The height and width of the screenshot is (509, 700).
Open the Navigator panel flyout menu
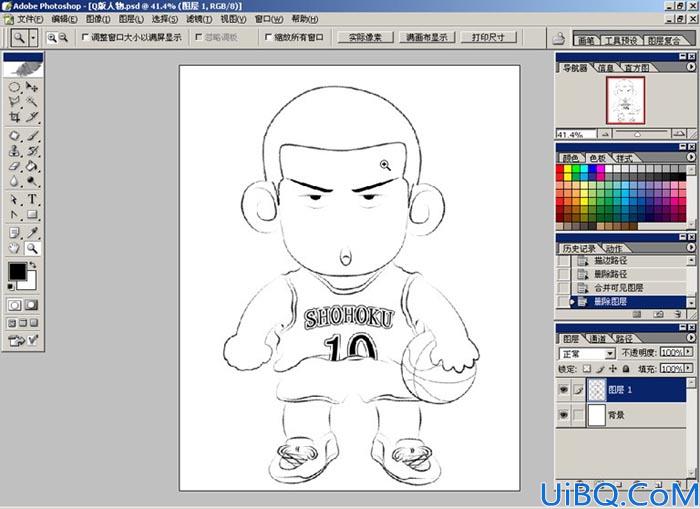(x=691, y=67)
